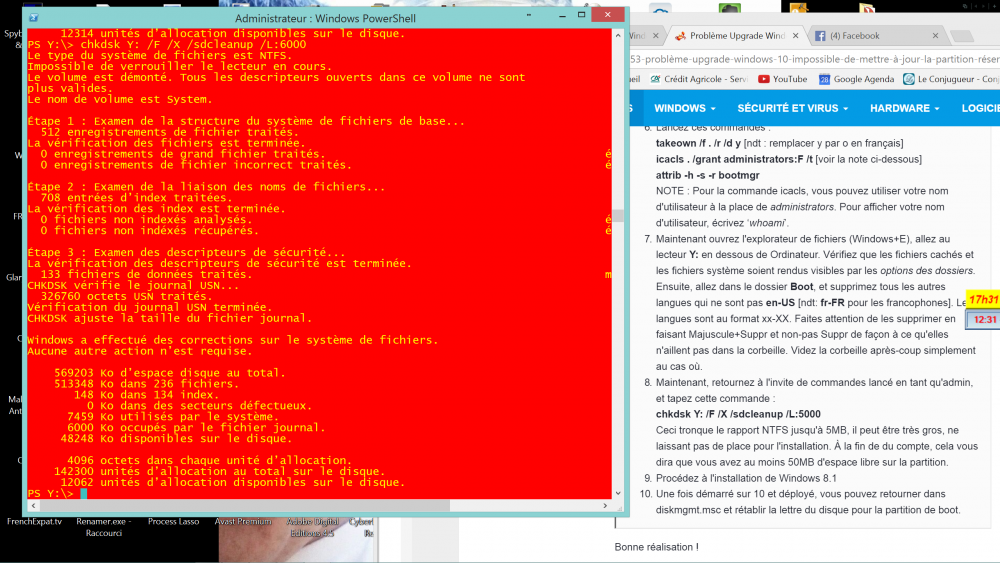The image size is (1000, 563).
Task: Click the 'attrib -h -s -r bootmgr' command
Action: pos(707,175)
